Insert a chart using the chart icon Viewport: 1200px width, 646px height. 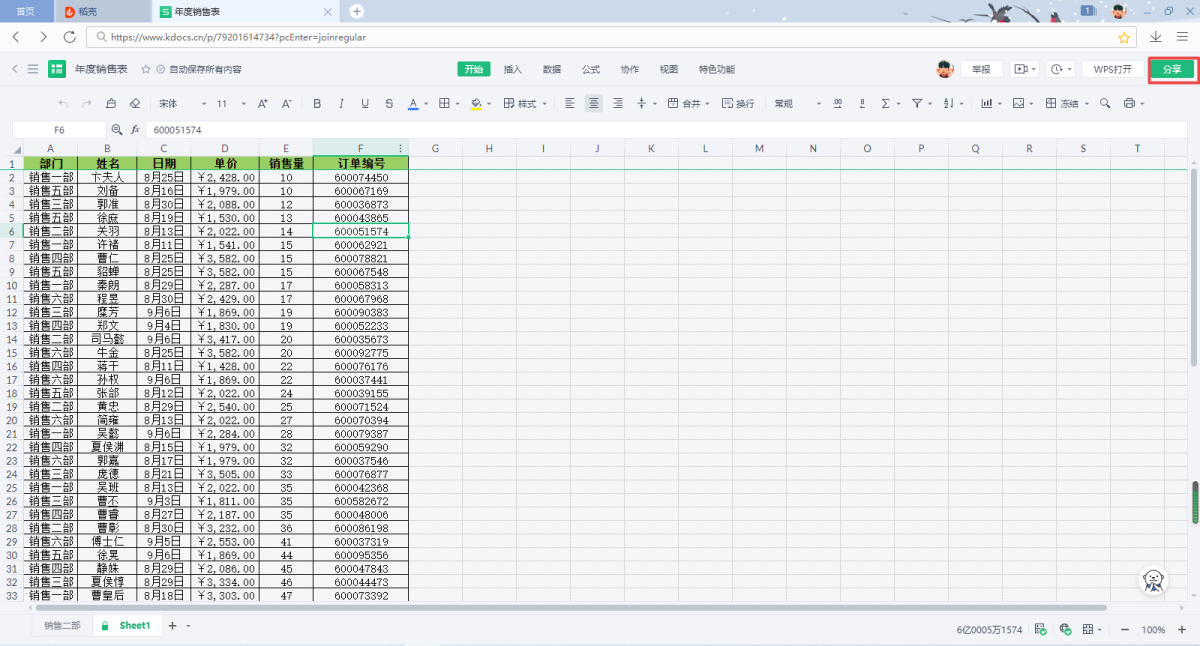(x=986, y=103)
